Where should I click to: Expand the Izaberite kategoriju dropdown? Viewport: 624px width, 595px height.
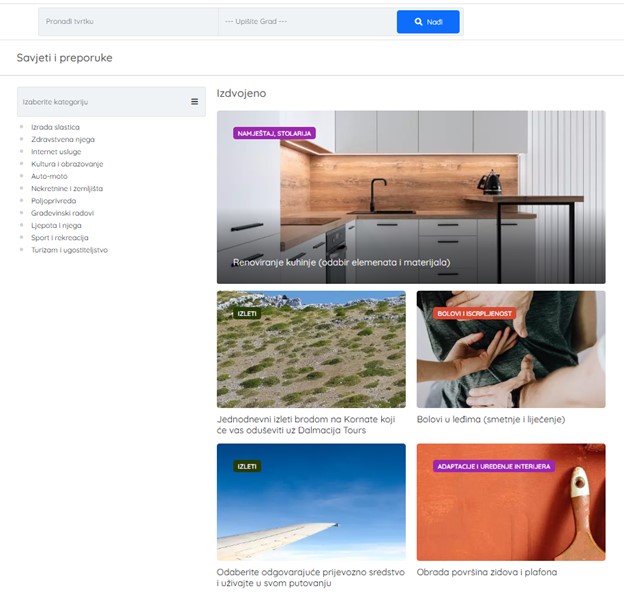(x=111, y=102)
